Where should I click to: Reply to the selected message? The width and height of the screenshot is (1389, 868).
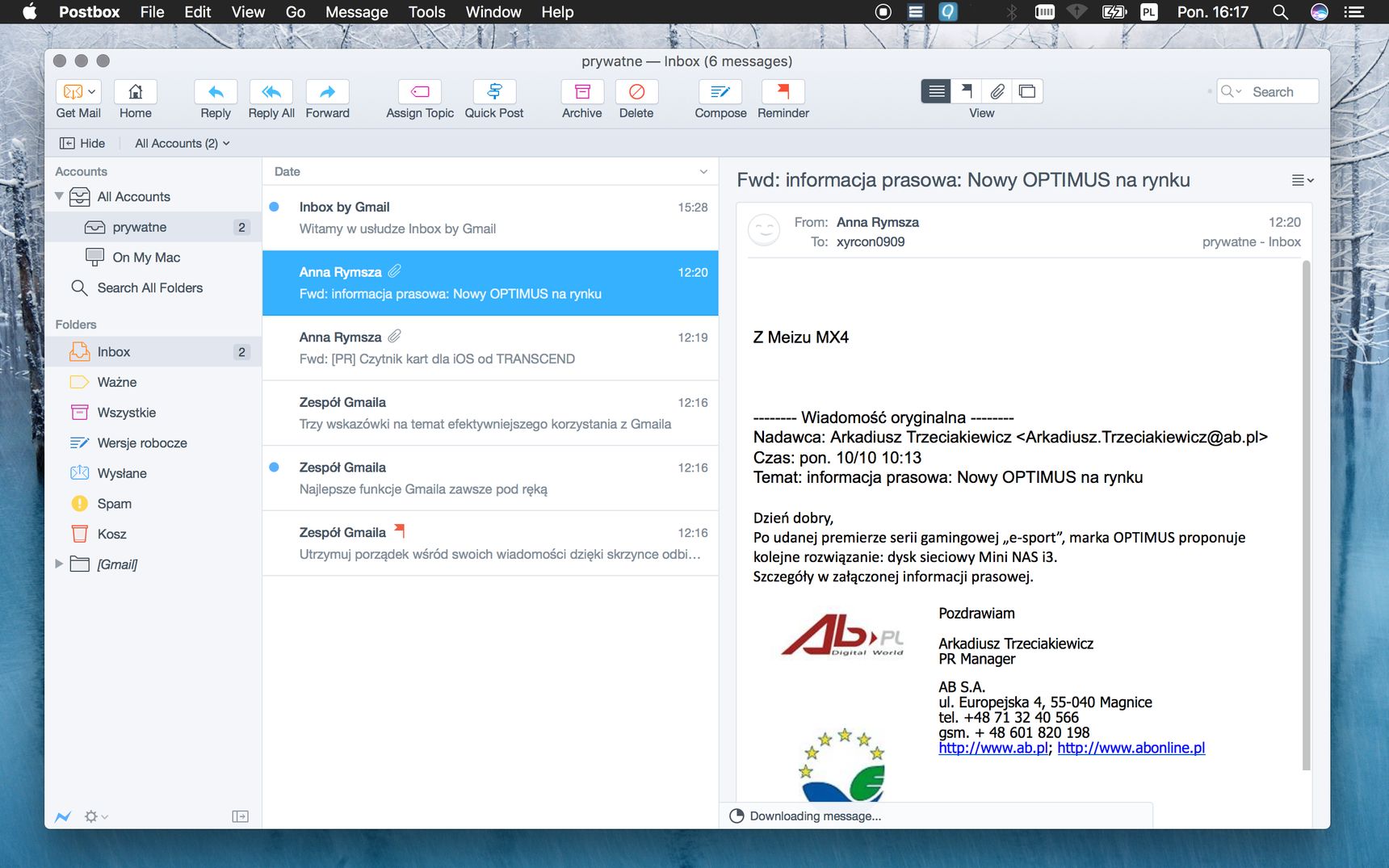[216, 91]
